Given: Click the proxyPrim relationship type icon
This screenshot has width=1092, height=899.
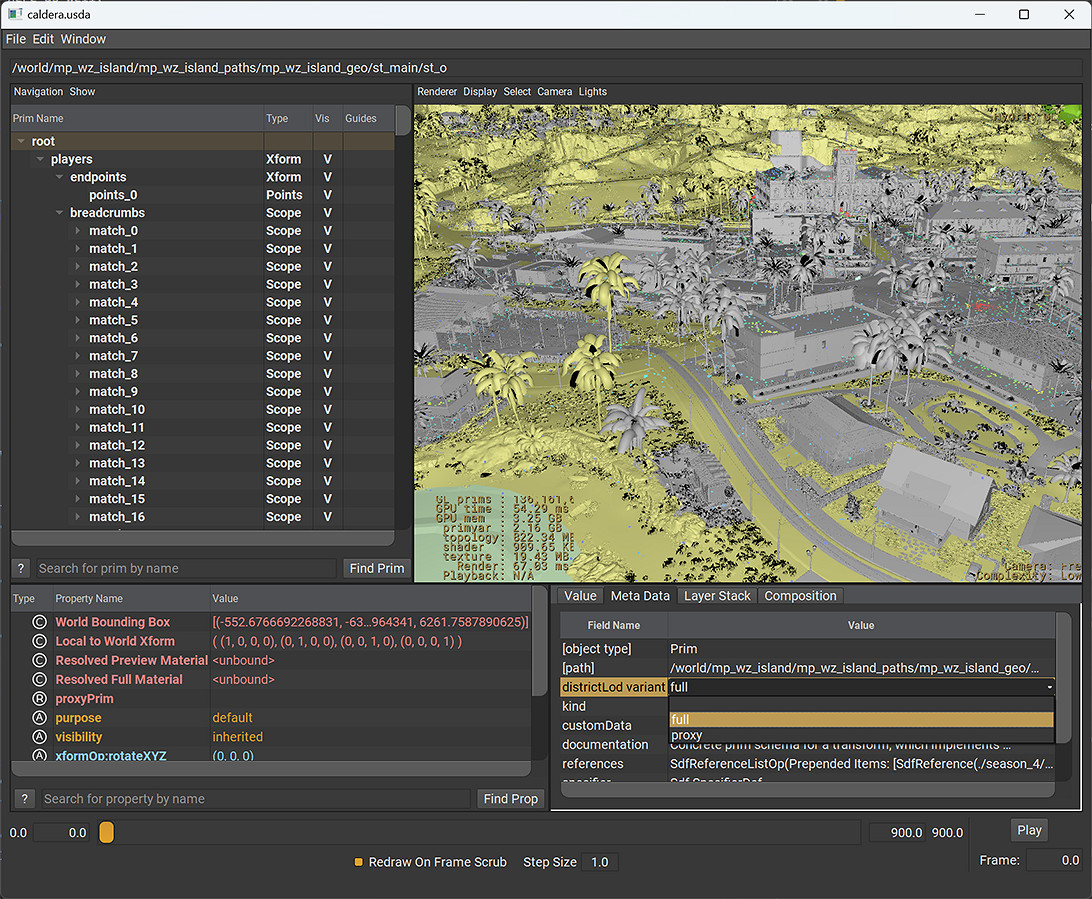Looking at the screenshot, I should (39, 699).
